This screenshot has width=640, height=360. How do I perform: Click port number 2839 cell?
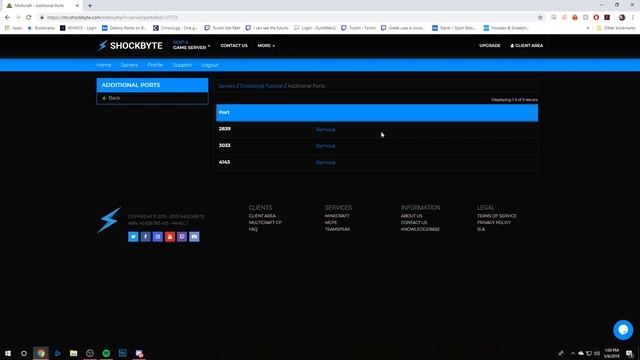click(x=224, y=129)
